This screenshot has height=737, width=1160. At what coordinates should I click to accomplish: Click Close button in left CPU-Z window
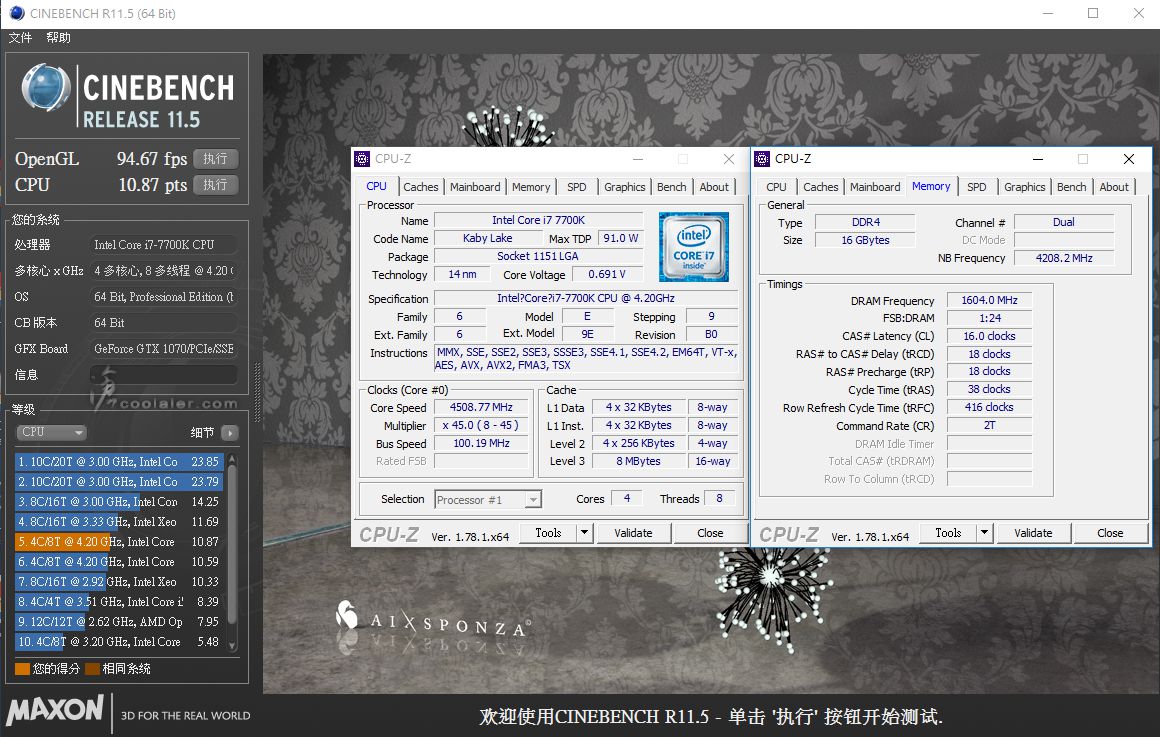pos(710,533)
